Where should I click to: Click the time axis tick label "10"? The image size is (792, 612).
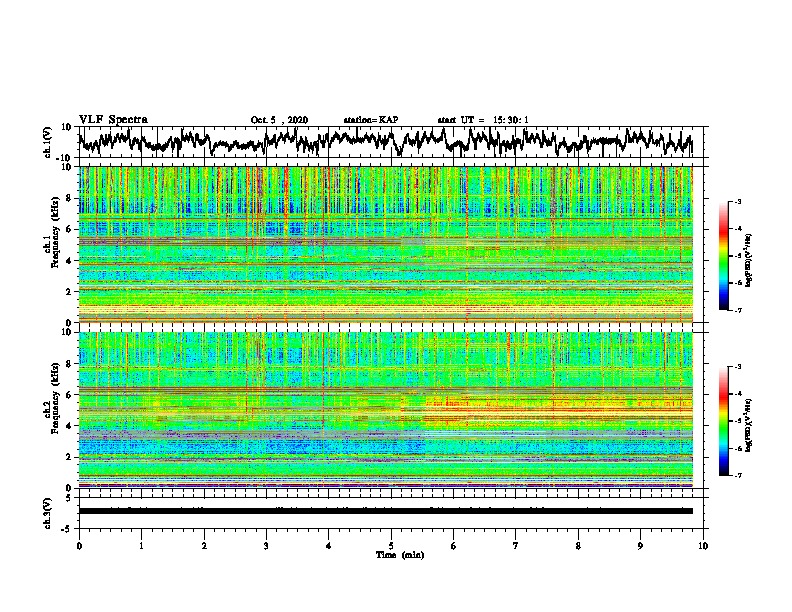click(x=703, y=546)
